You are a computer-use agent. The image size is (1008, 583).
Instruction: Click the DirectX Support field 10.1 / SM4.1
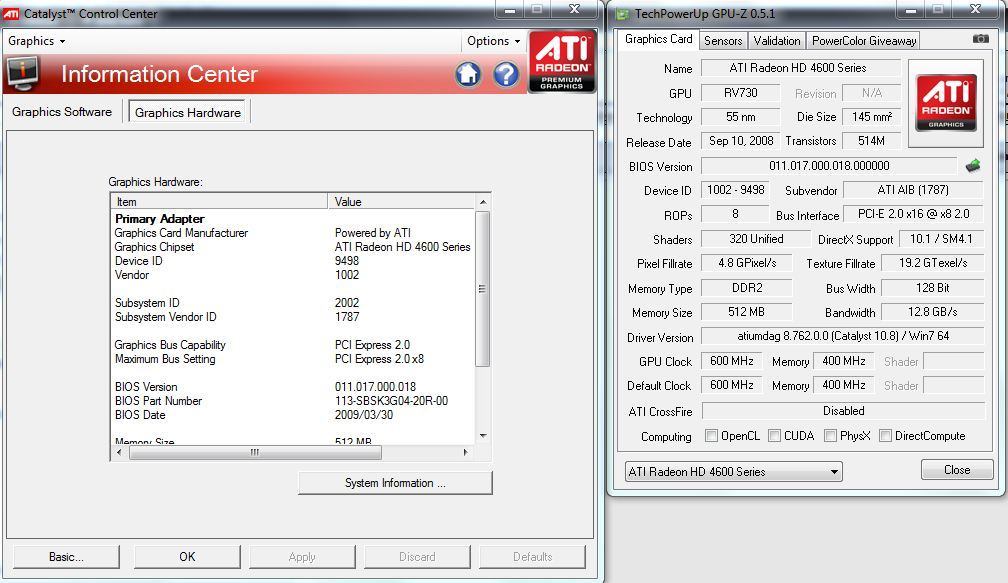tap(941, 239)
